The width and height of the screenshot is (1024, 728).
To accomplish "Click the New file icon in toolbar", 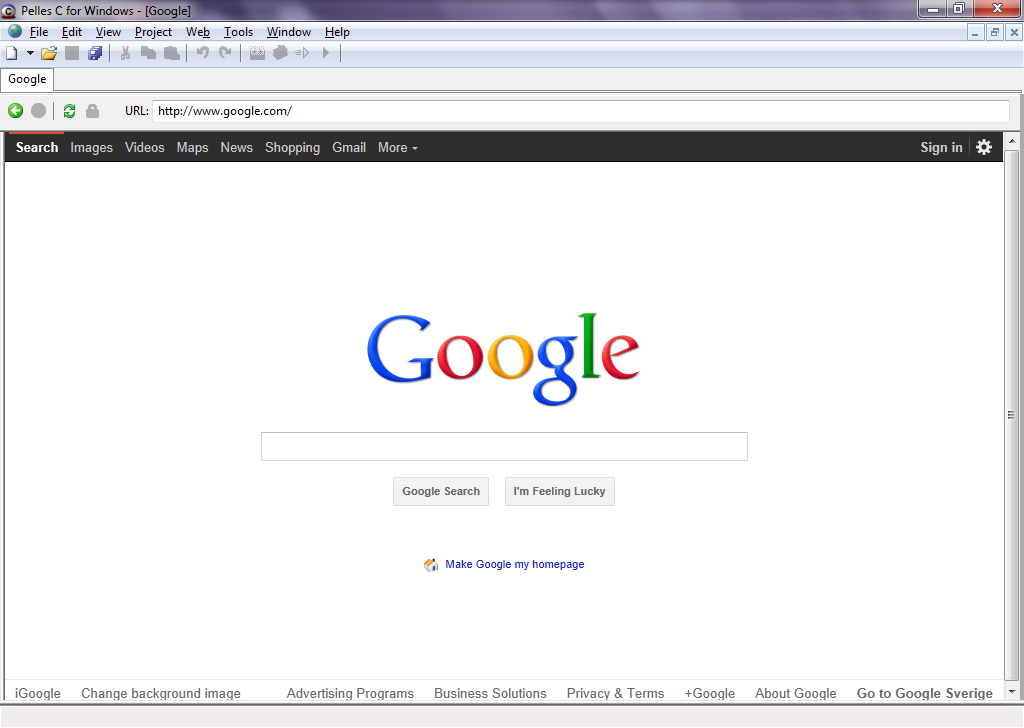I will click(12, 54).
